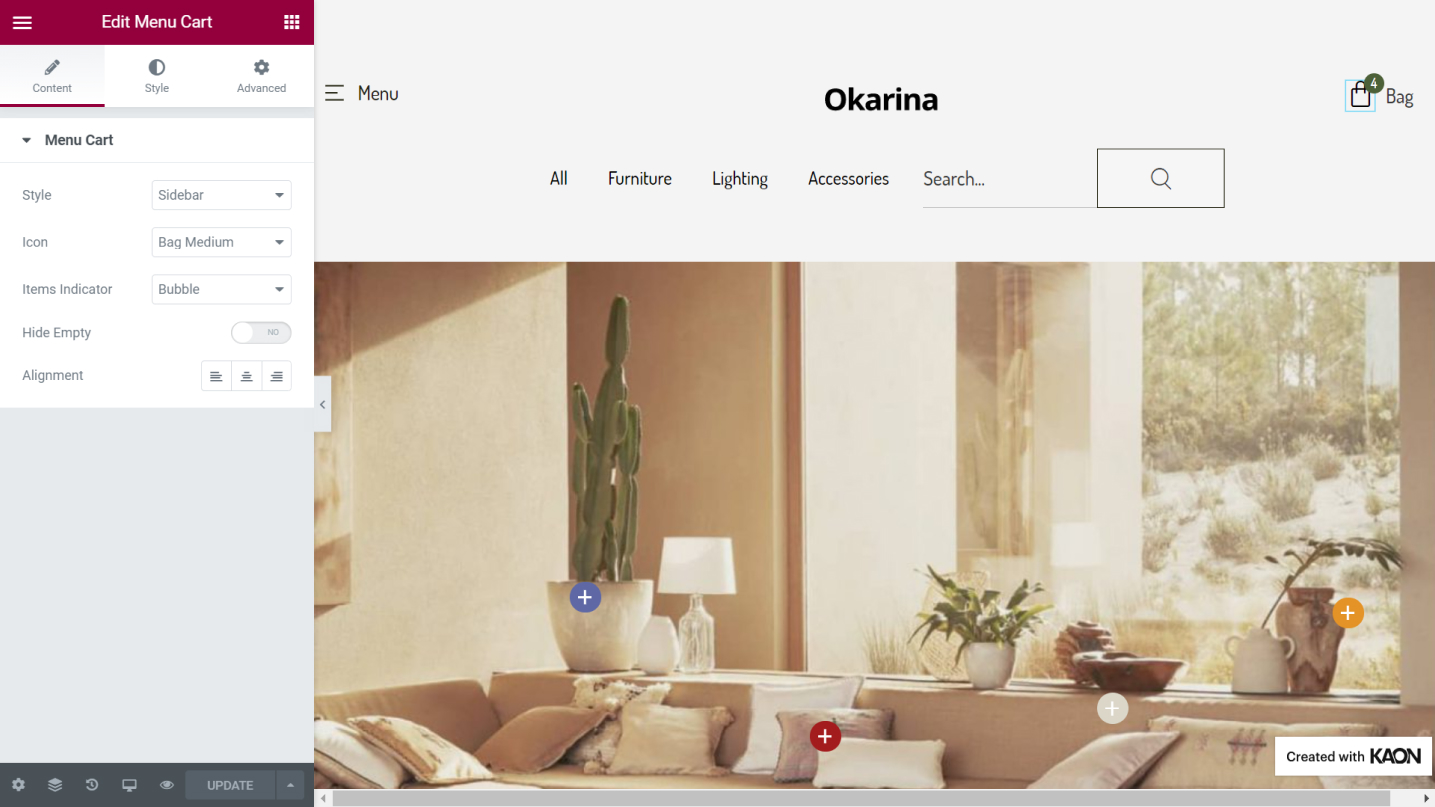Switch to the Style tab
Viewport: 1435px width, 807px height.
pos(157,76)
